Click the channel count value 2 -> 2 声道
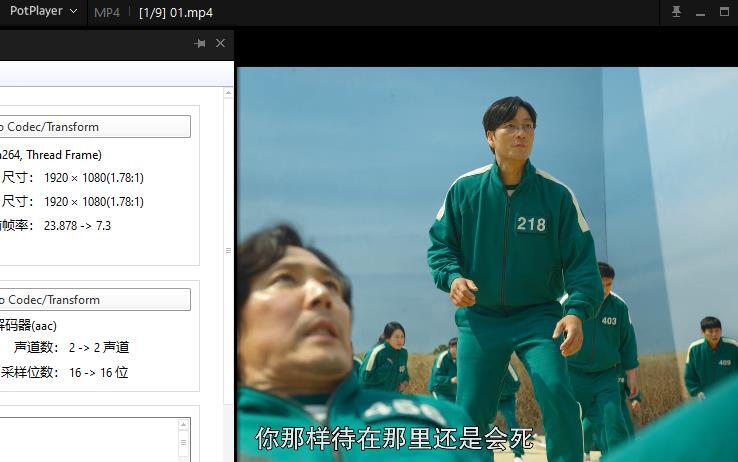Image resolution: width=738 pixels, height=462 pixels. [99, 348]
